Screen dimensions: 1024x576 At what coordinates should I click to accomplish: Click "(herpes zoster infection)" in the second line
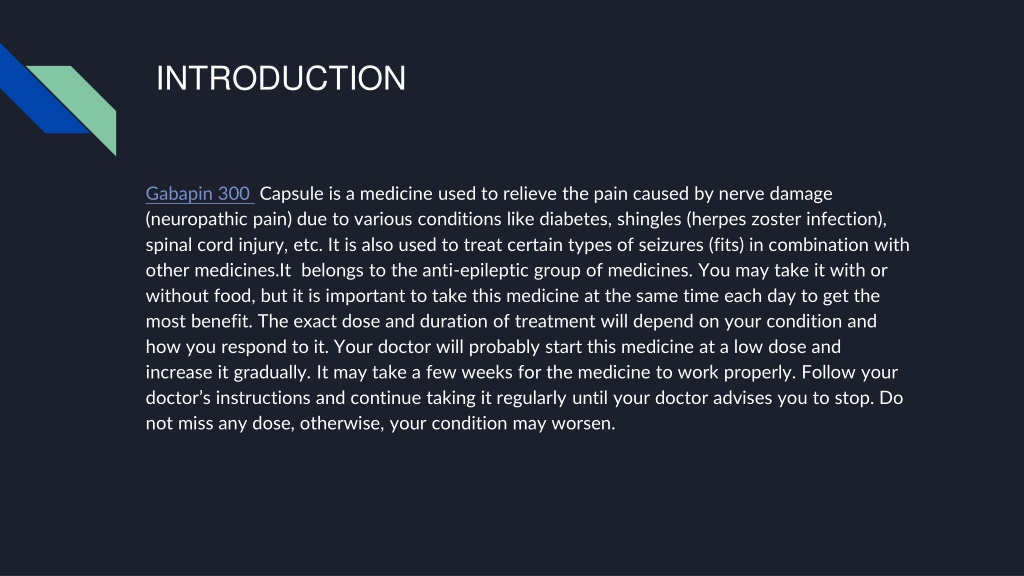pos(785,219)
